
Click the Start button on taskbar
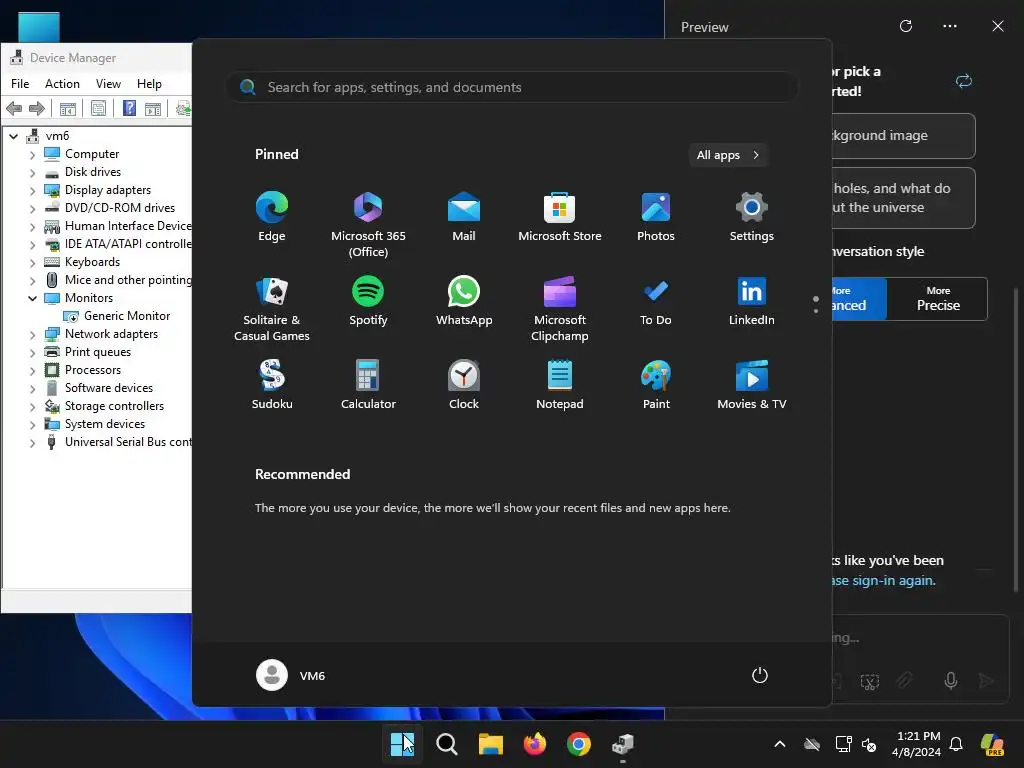pyautogui.click(x=402, y=744)
